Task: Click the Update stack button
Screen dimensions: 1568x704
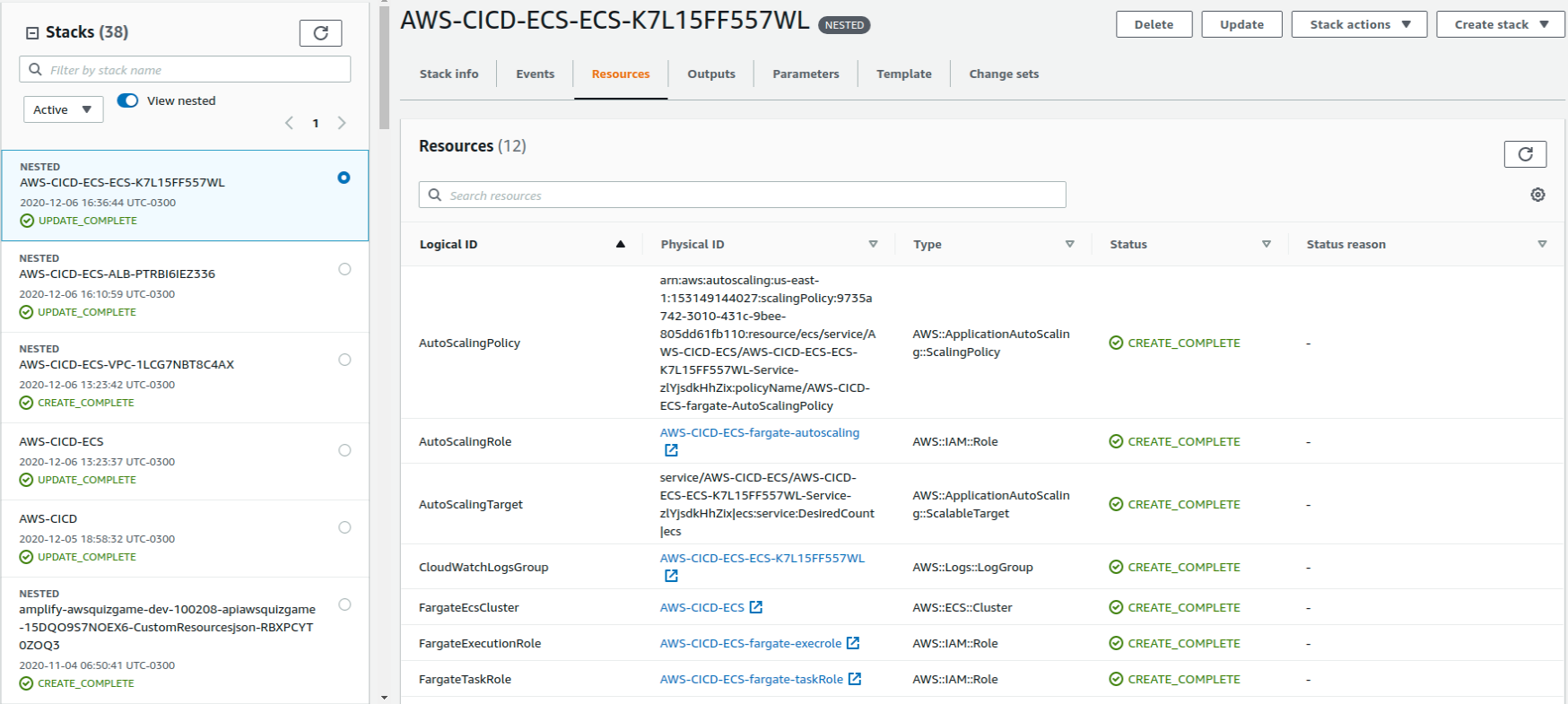Action: point(1241,24)
